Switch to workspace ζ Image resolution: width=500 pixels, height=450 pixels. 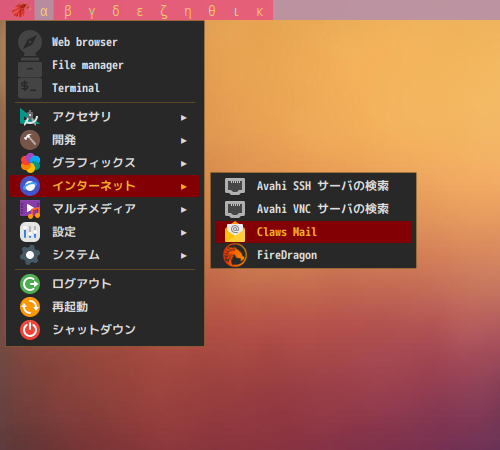(x=164, y=11)
